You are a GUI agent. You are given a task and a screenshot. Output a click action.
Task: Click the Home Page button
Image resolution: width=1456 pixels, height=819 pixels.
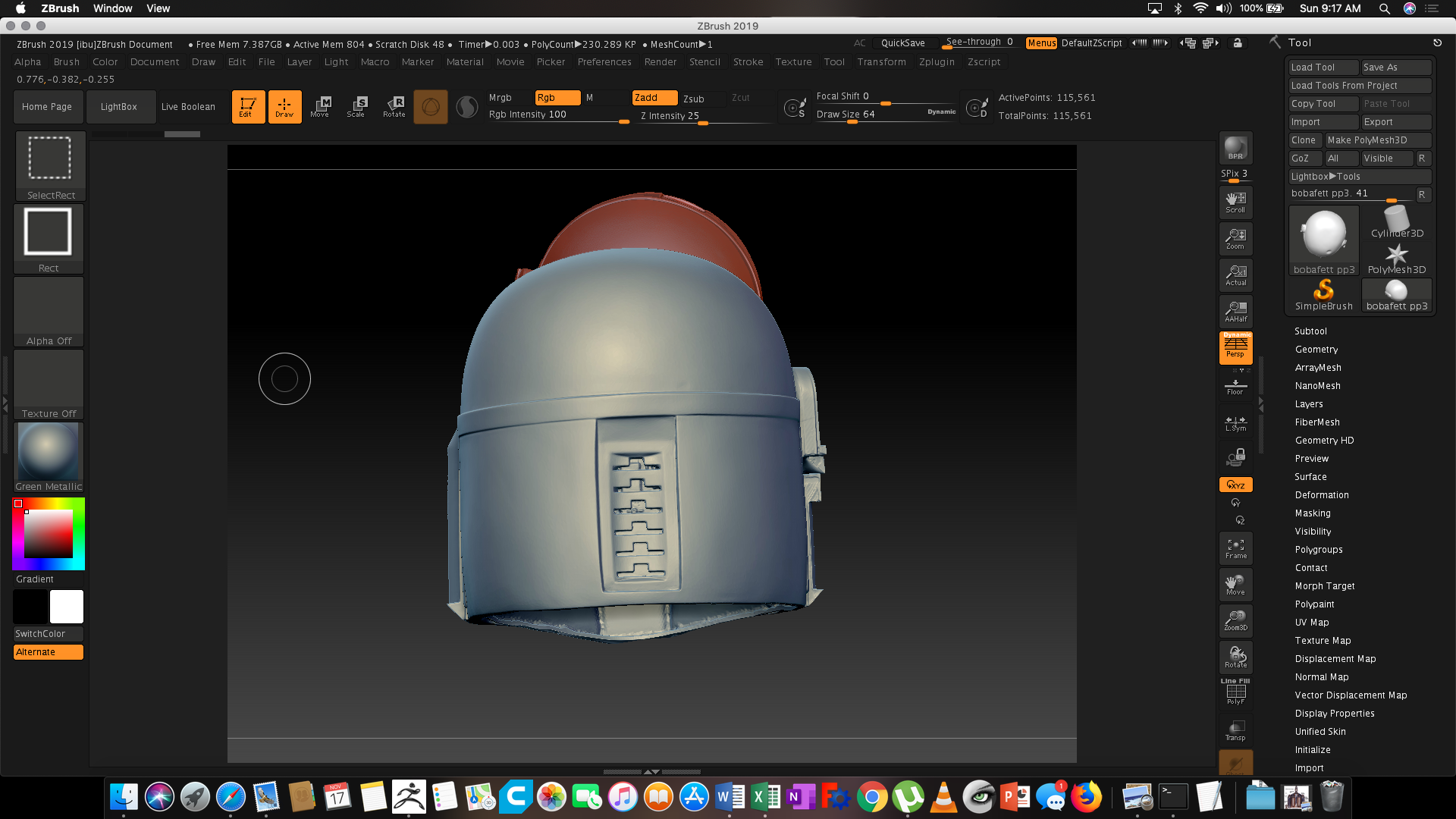47,107
